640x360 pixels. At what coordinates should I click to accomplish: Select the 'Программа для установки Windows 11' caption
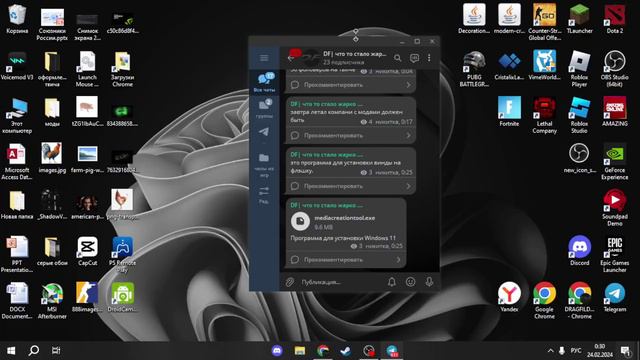[343, 238]
